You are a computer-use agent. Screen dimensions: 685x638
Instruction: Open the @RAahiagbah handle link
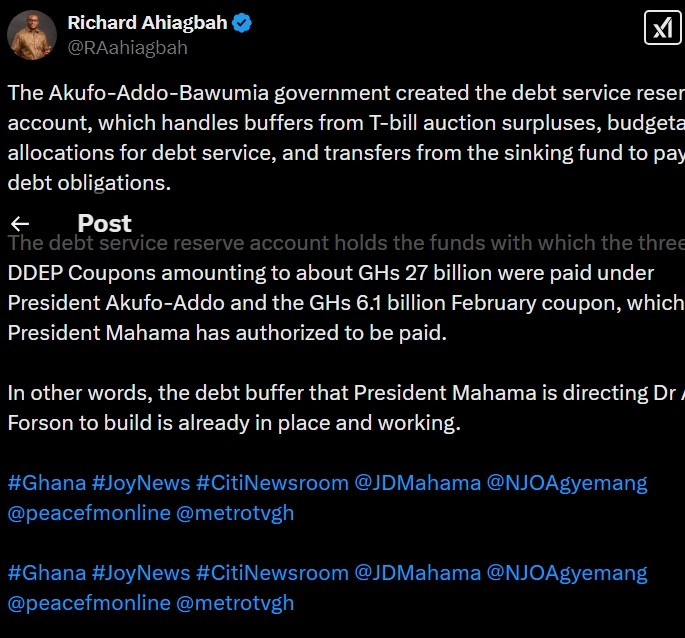[127, 47]
